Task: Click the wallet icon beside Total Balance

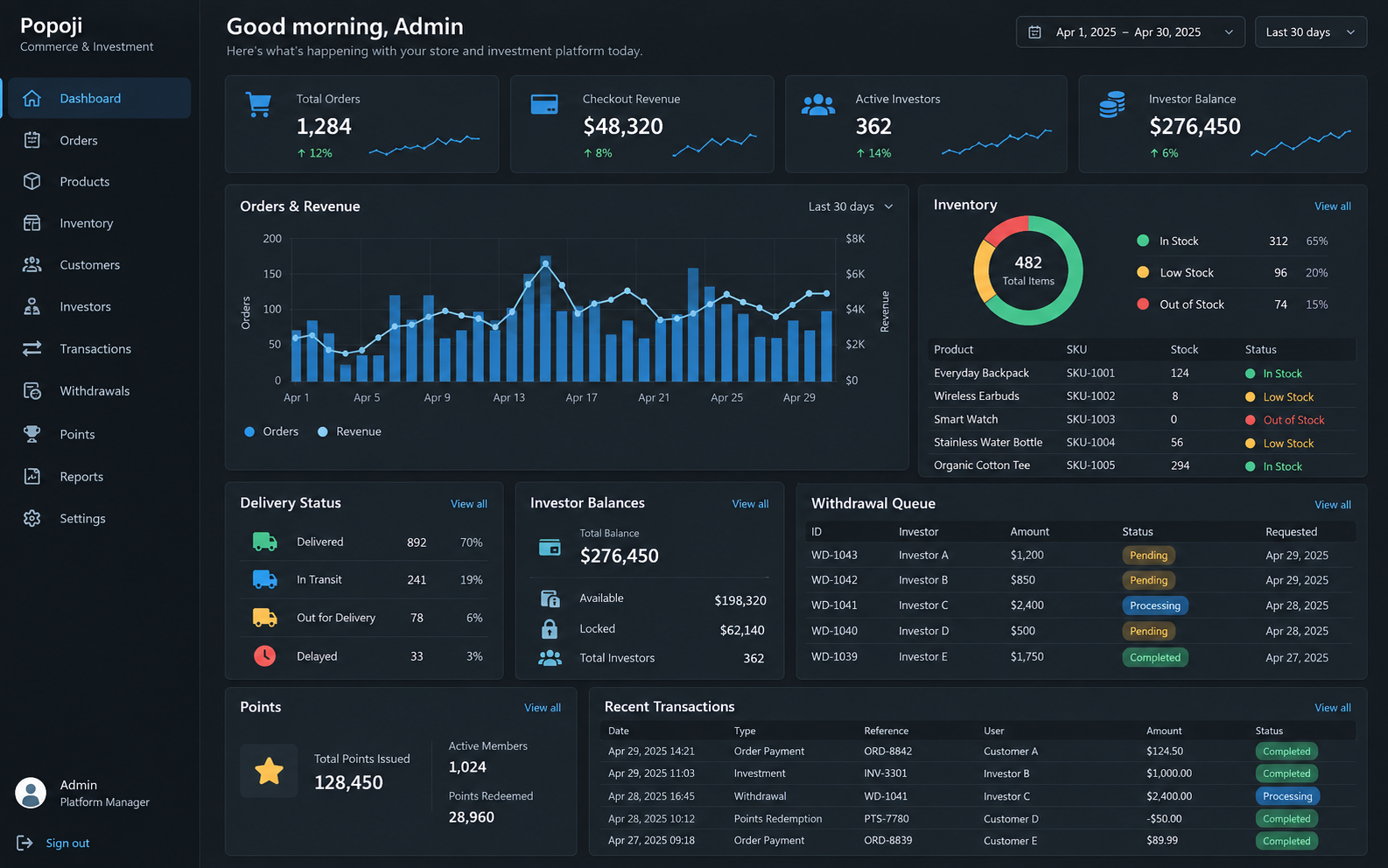Action: click(x=550, y=547)
